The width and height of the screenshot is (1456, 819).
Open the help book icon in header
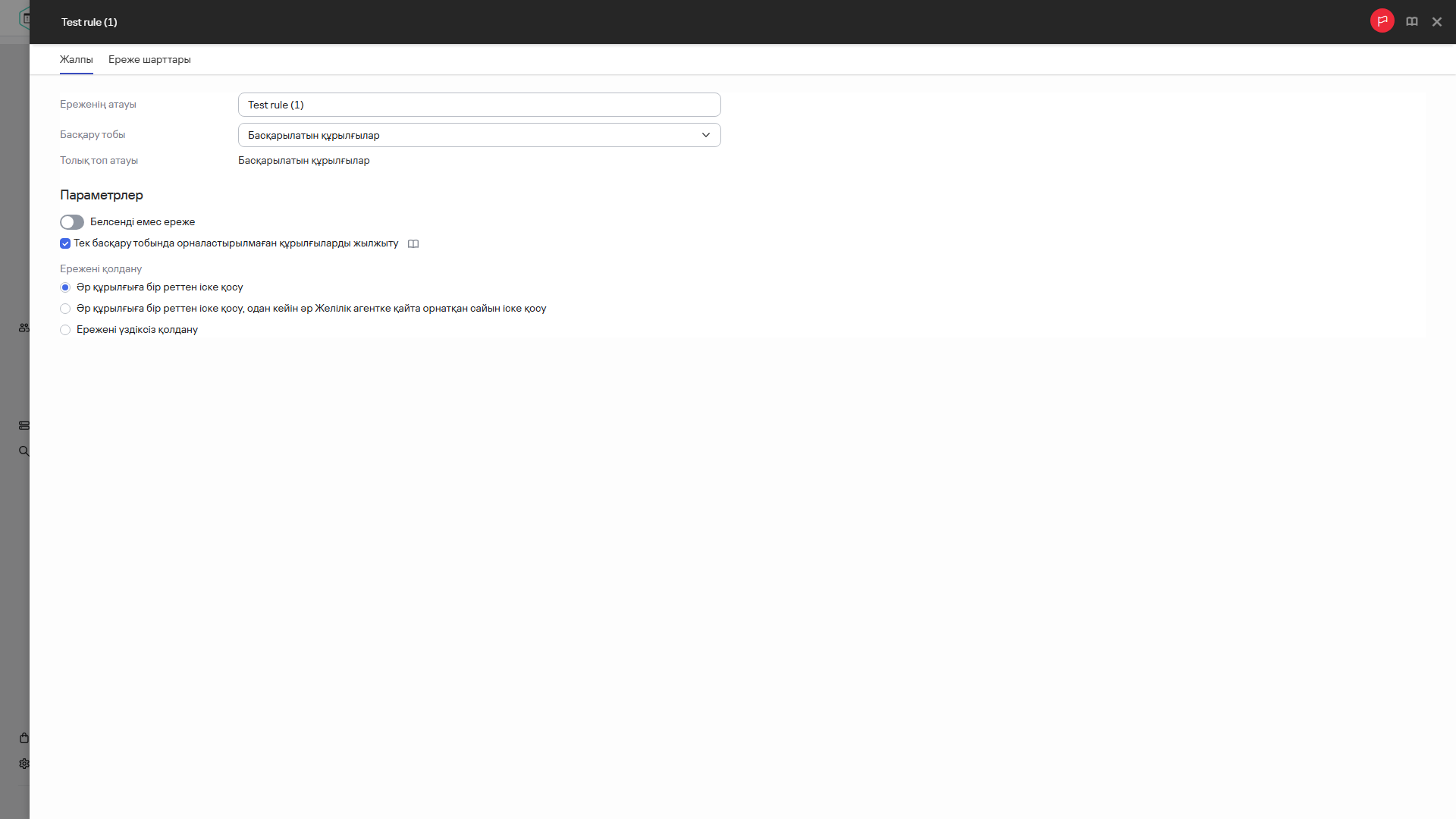pos(1411,22)
